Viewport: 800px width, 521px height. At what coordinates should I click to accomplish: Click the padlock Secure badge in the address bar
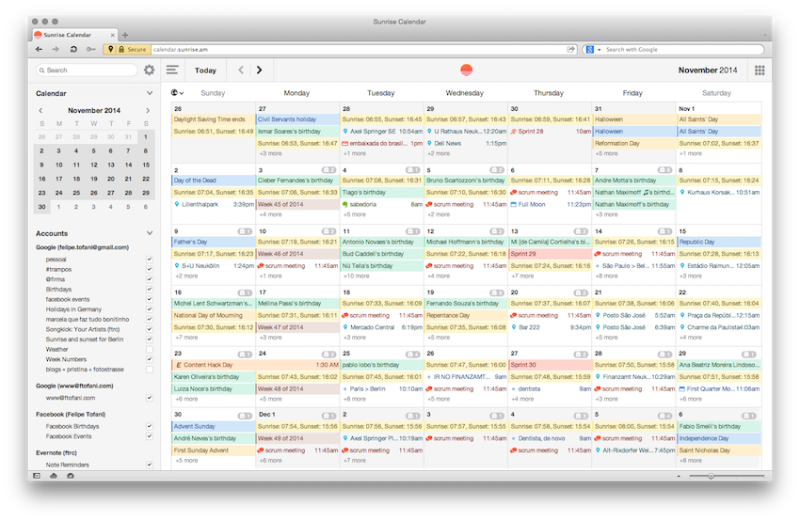[x=133, y=49]
